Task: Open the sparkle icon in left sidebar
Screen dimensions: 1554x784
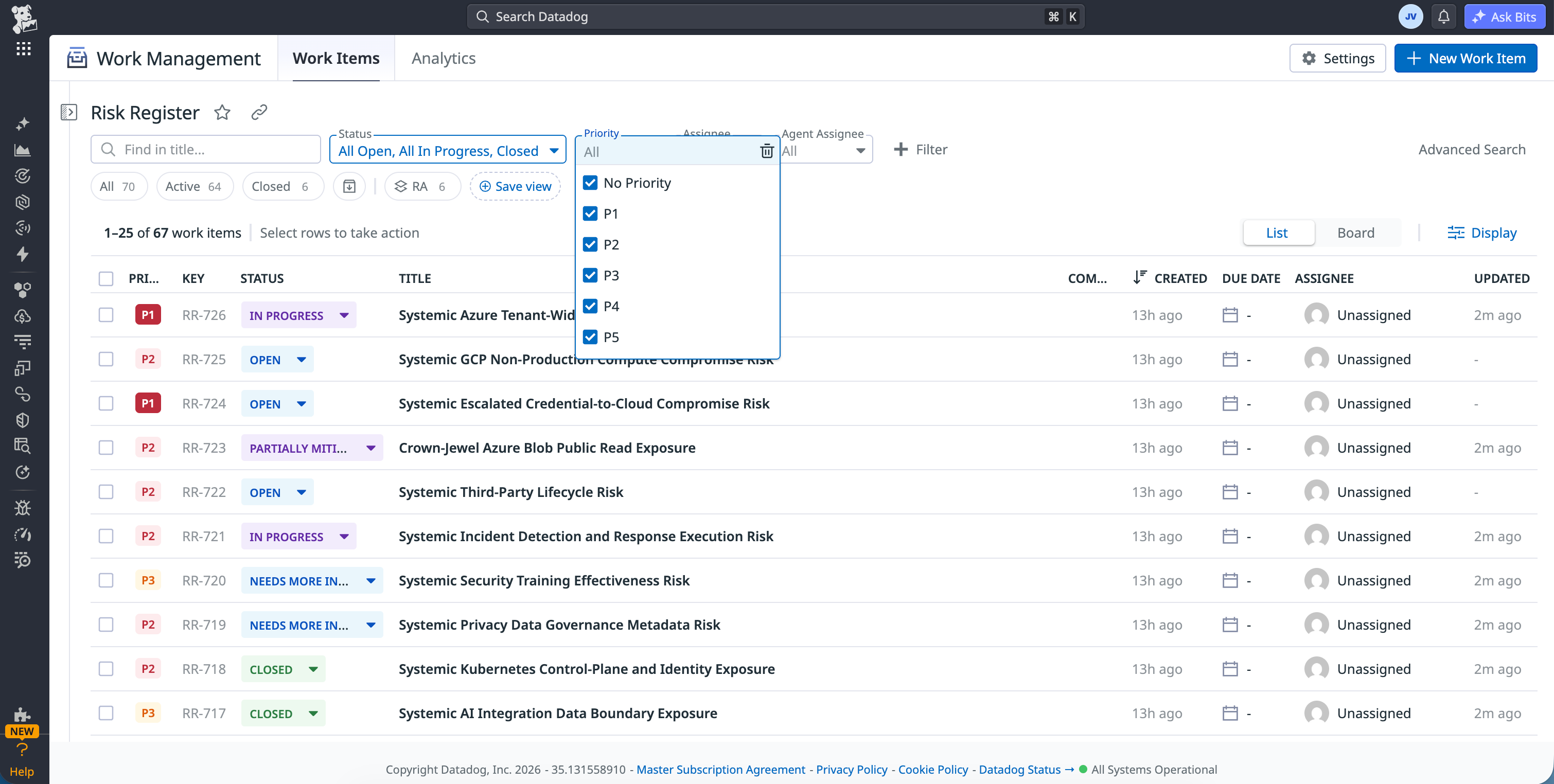Action: (x=23, y=123)
